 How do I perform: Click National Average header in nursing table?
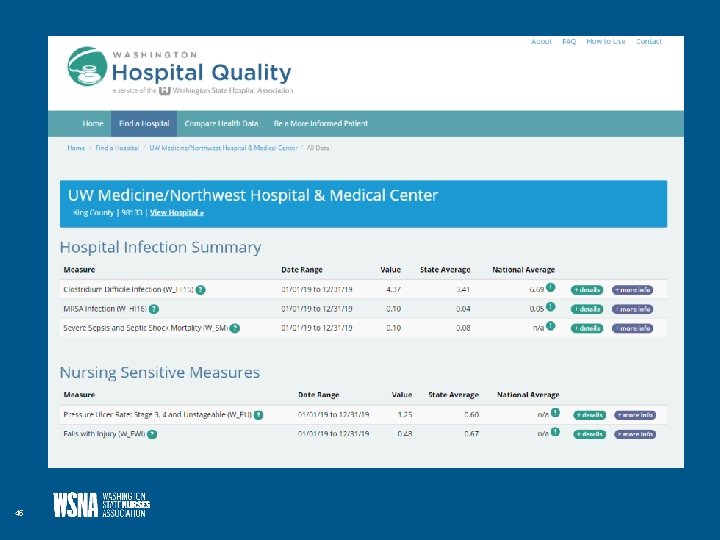[x=528, y=395]
